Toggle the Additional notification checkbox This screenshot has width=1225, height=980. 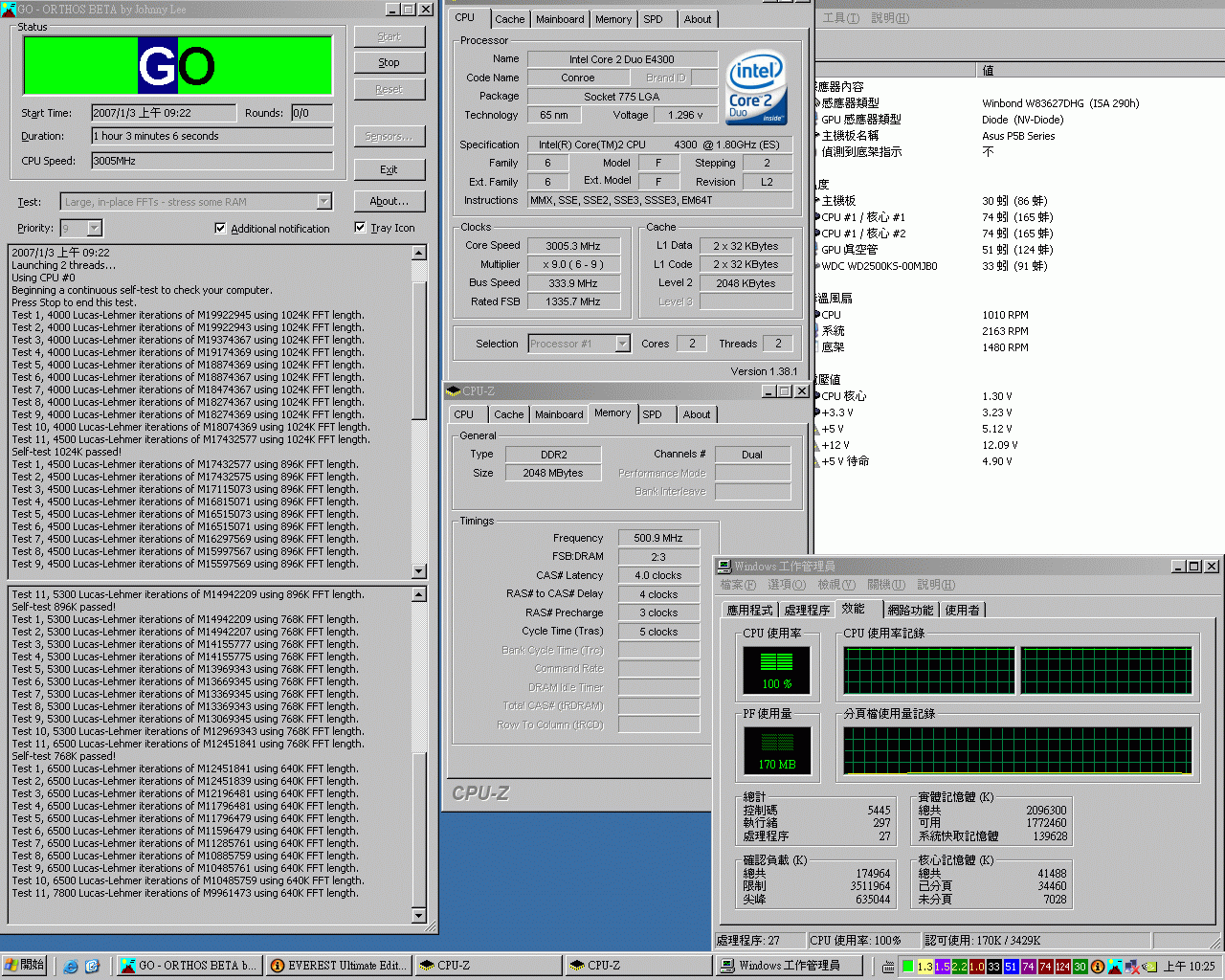coord(220,228)
